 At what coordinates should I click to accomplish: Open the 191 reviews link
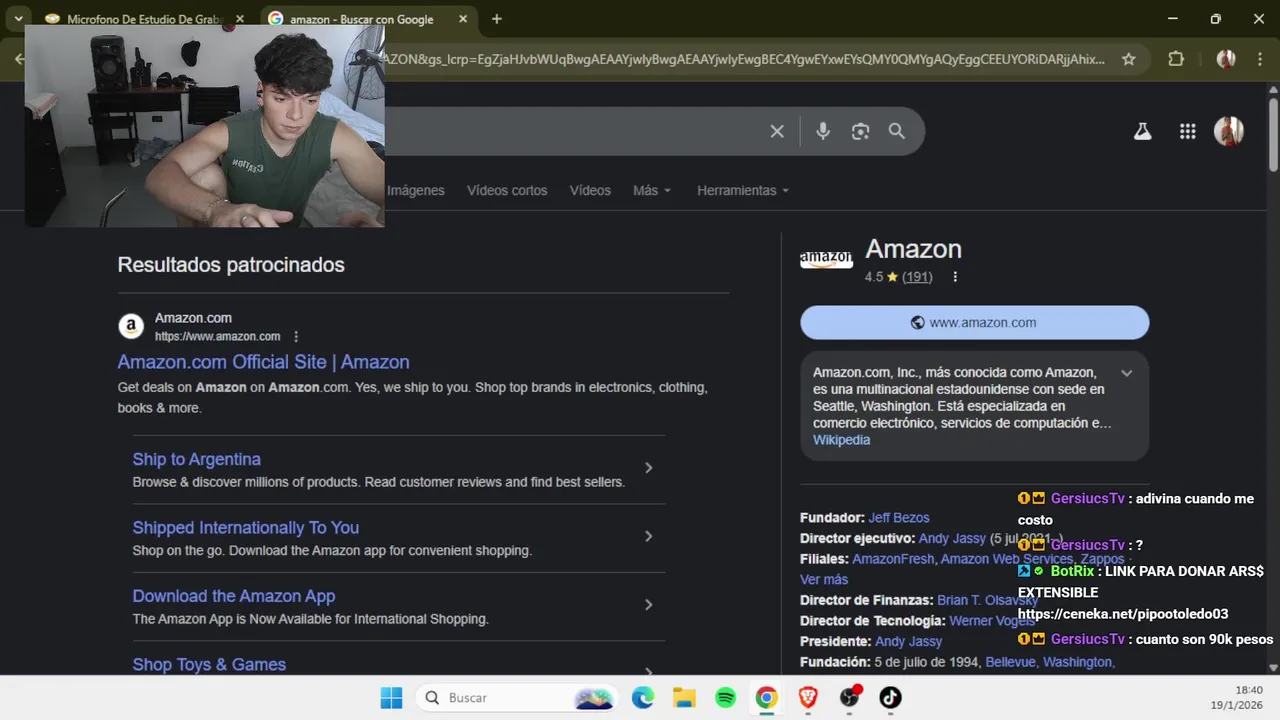tap(917, 277)
